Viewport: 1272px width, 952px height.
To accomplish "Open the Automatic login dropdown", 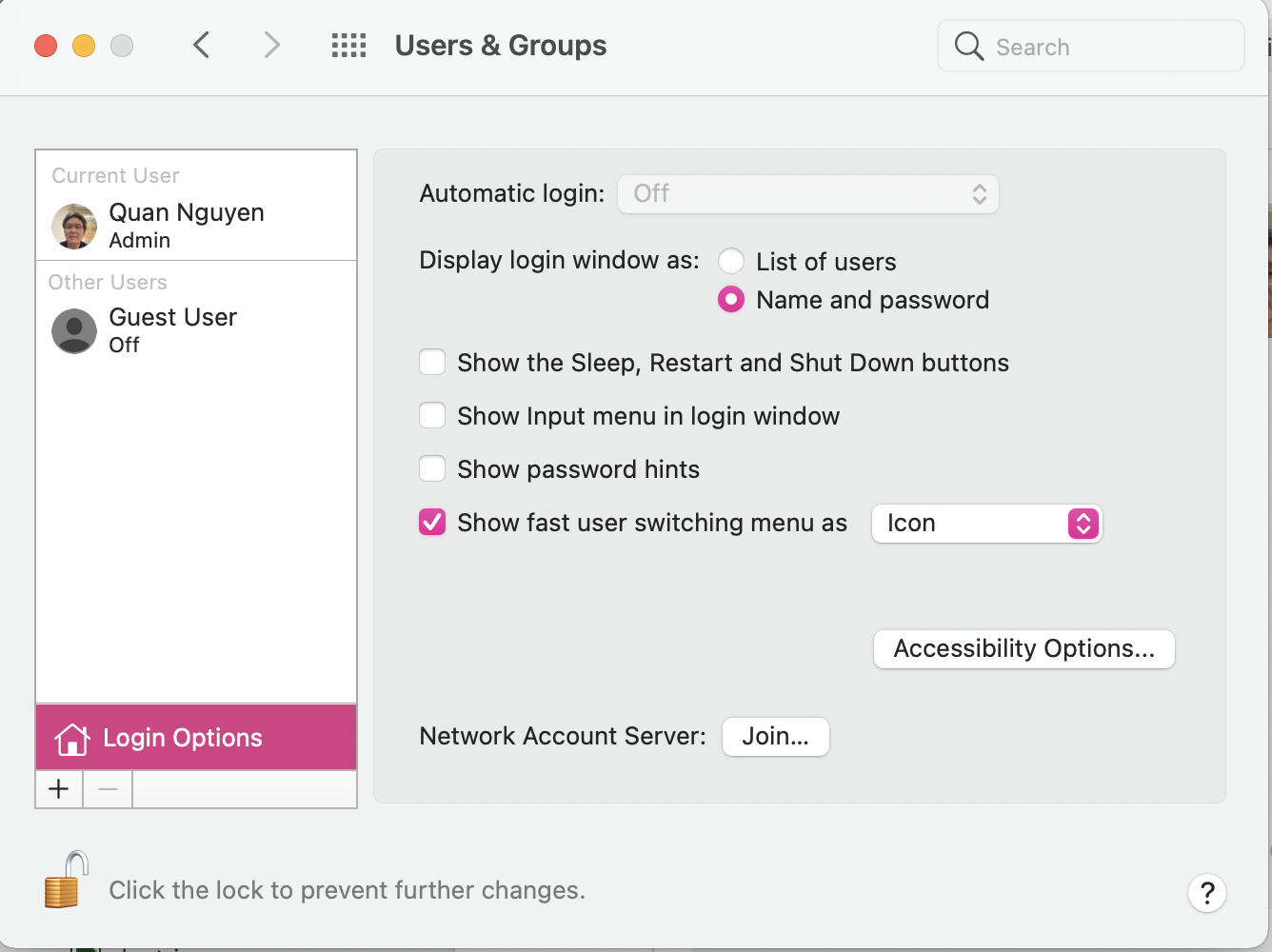I will tap(808, 194).
